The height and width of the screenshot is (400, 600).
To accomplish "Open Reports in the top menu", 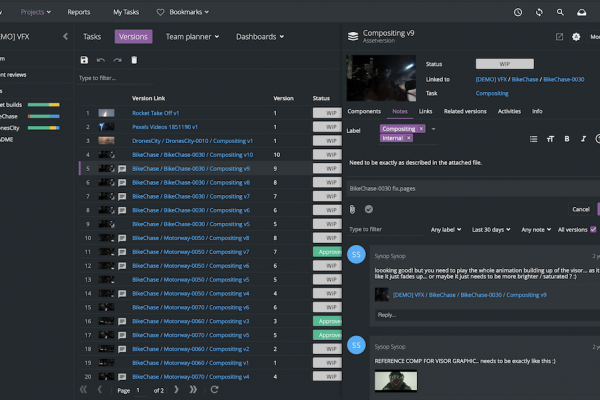I will [x=79, y=12].
